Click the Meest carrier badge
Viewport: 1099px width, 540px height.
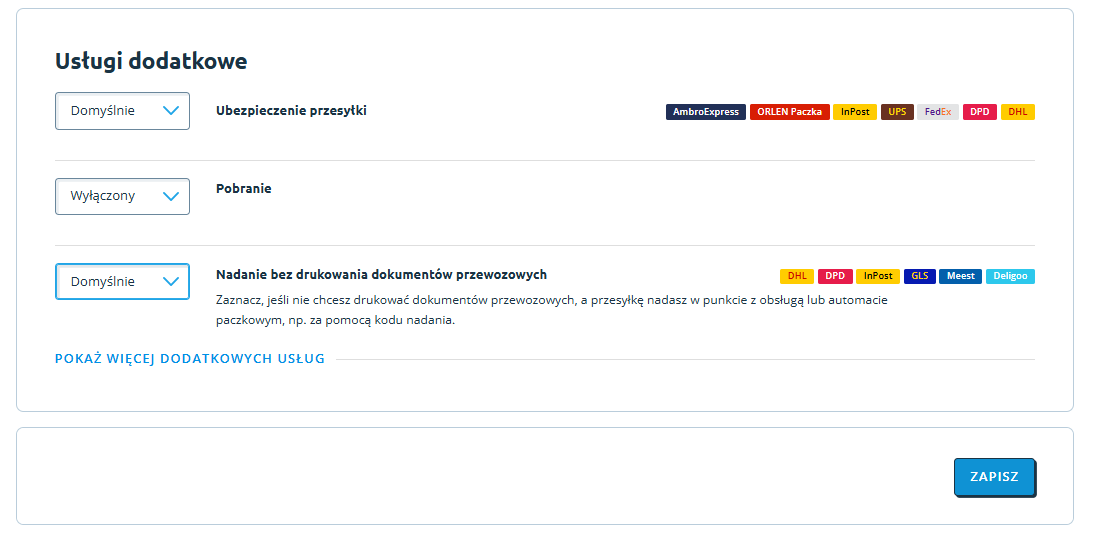point(961,276)
